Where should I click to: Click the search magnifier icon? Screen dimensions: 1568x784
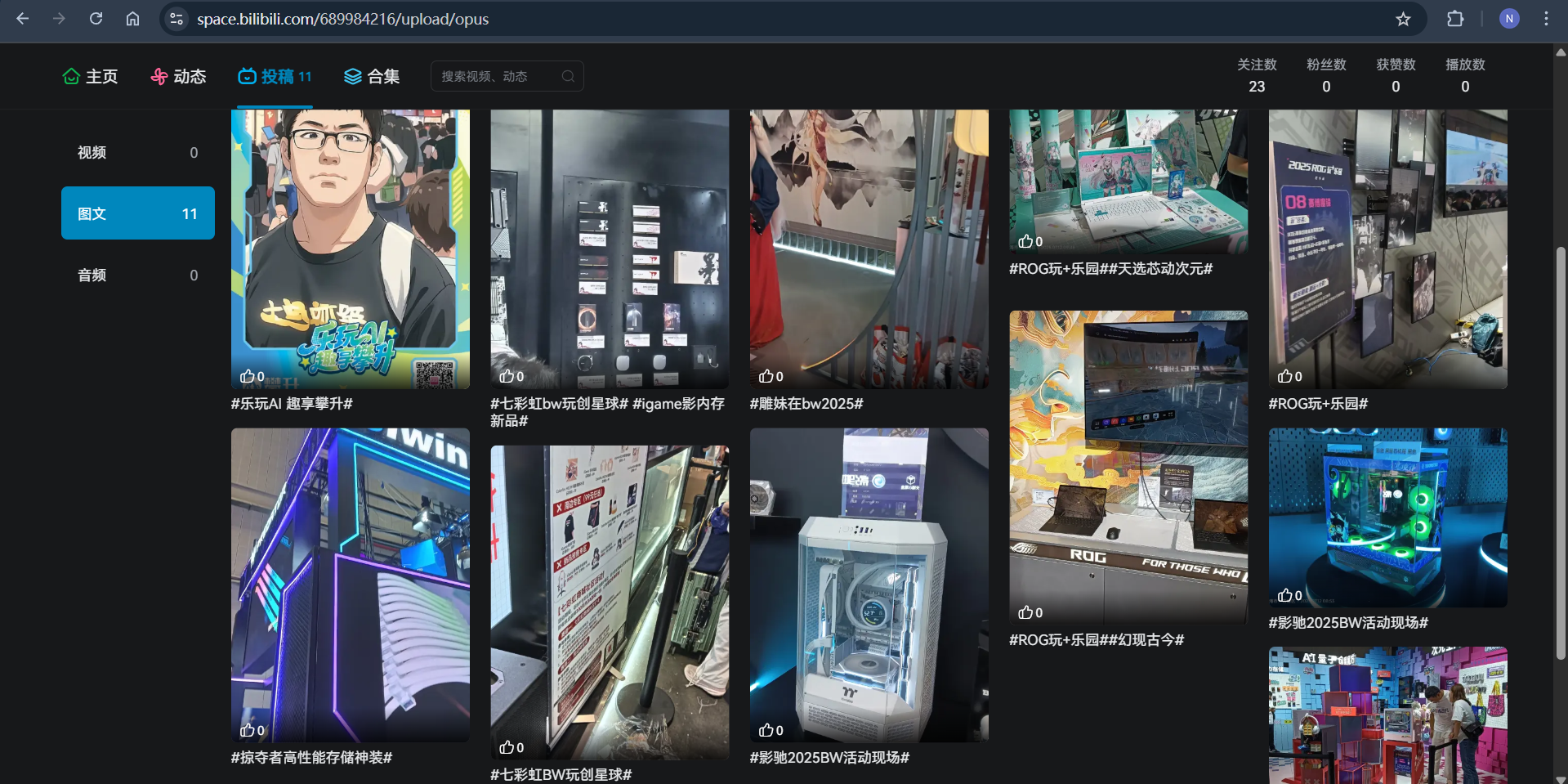pos(569,75)
